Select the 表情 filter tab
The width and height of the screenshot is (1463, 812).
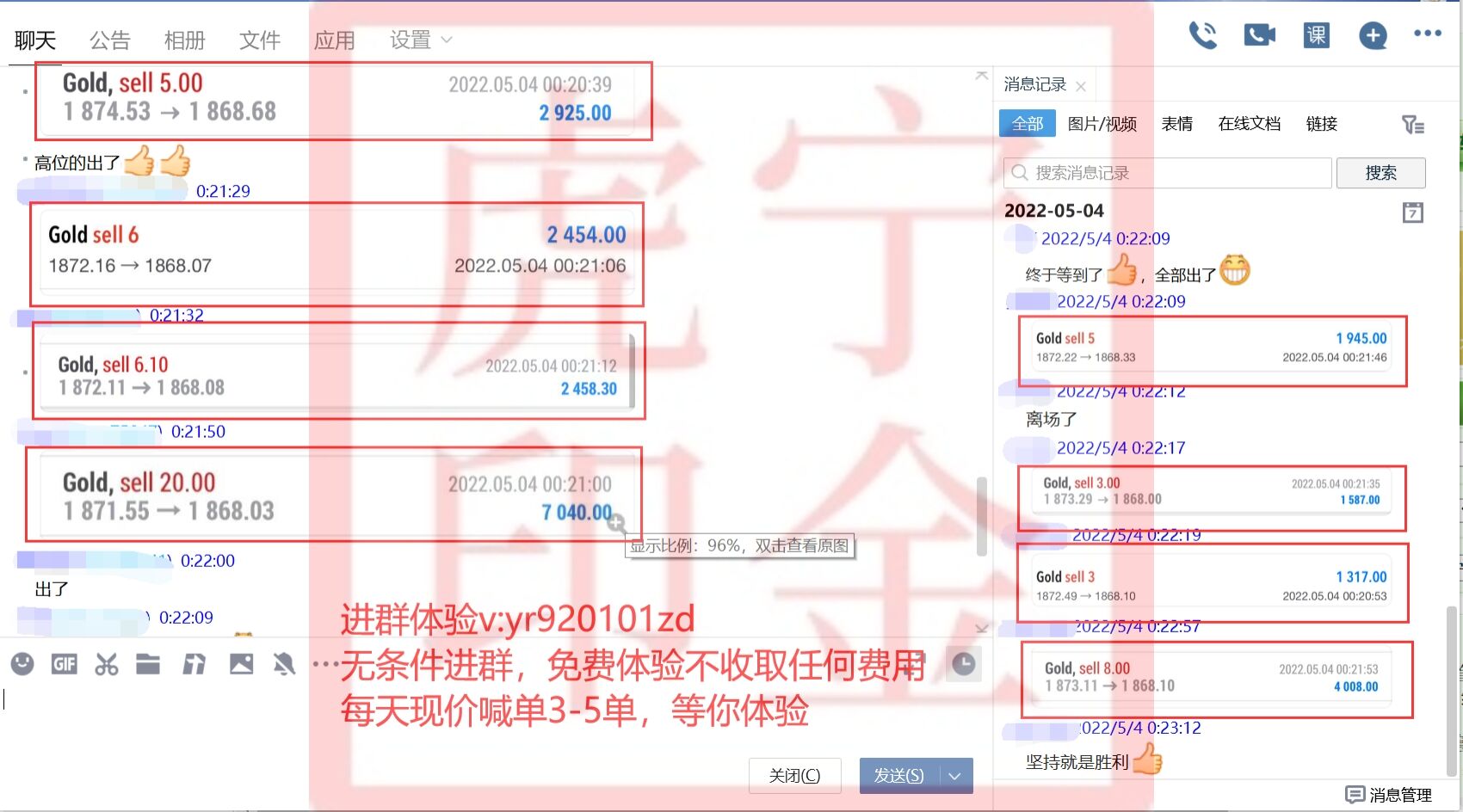(x=1177, y=124)
